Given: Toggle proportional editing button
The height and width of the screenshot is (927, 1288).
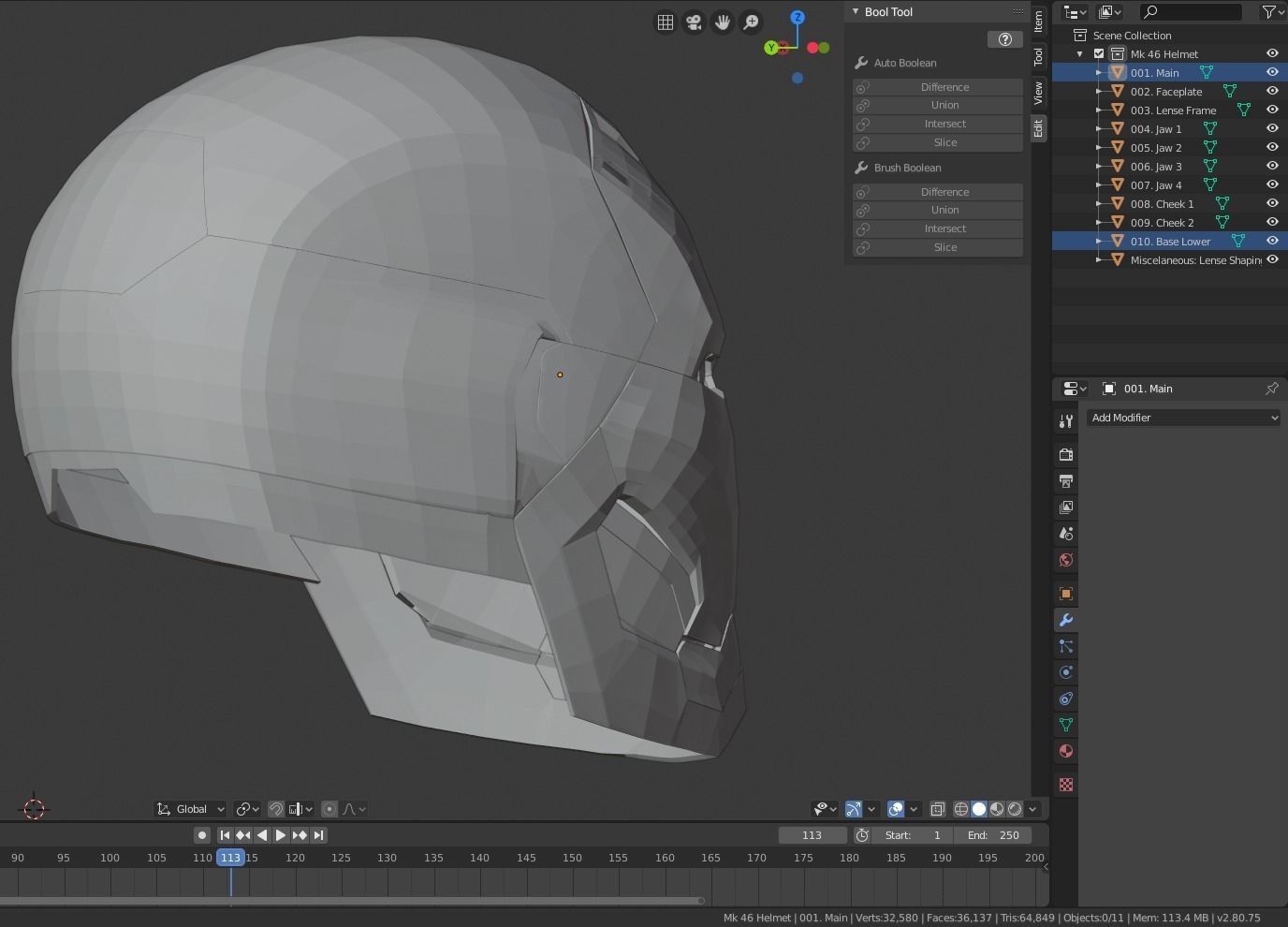Looking at the screenshot, I should [x=329, y=809].
